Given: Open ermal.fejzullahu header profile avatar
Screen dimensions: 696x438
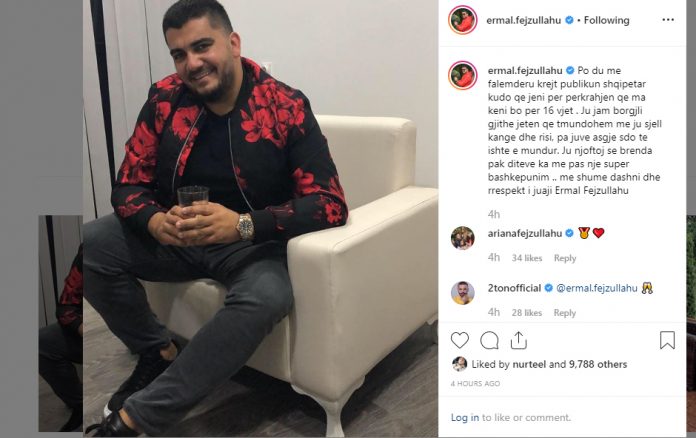Looking at the screenshot, I should click(463, 20).
